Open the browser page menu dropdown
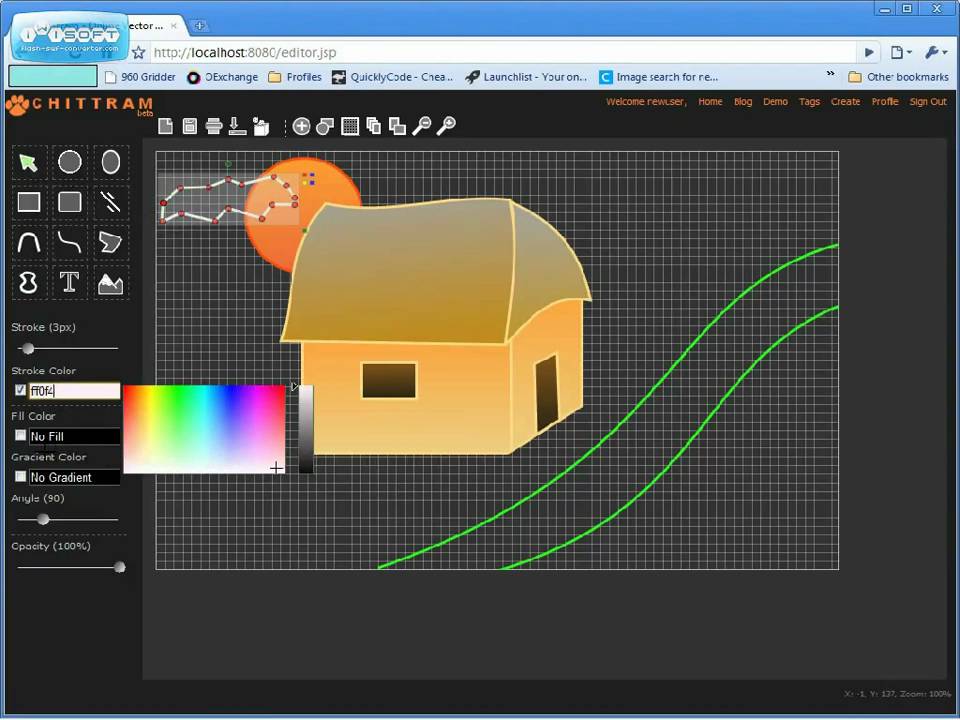Screen dimensions: 960x720 (900, 52)
